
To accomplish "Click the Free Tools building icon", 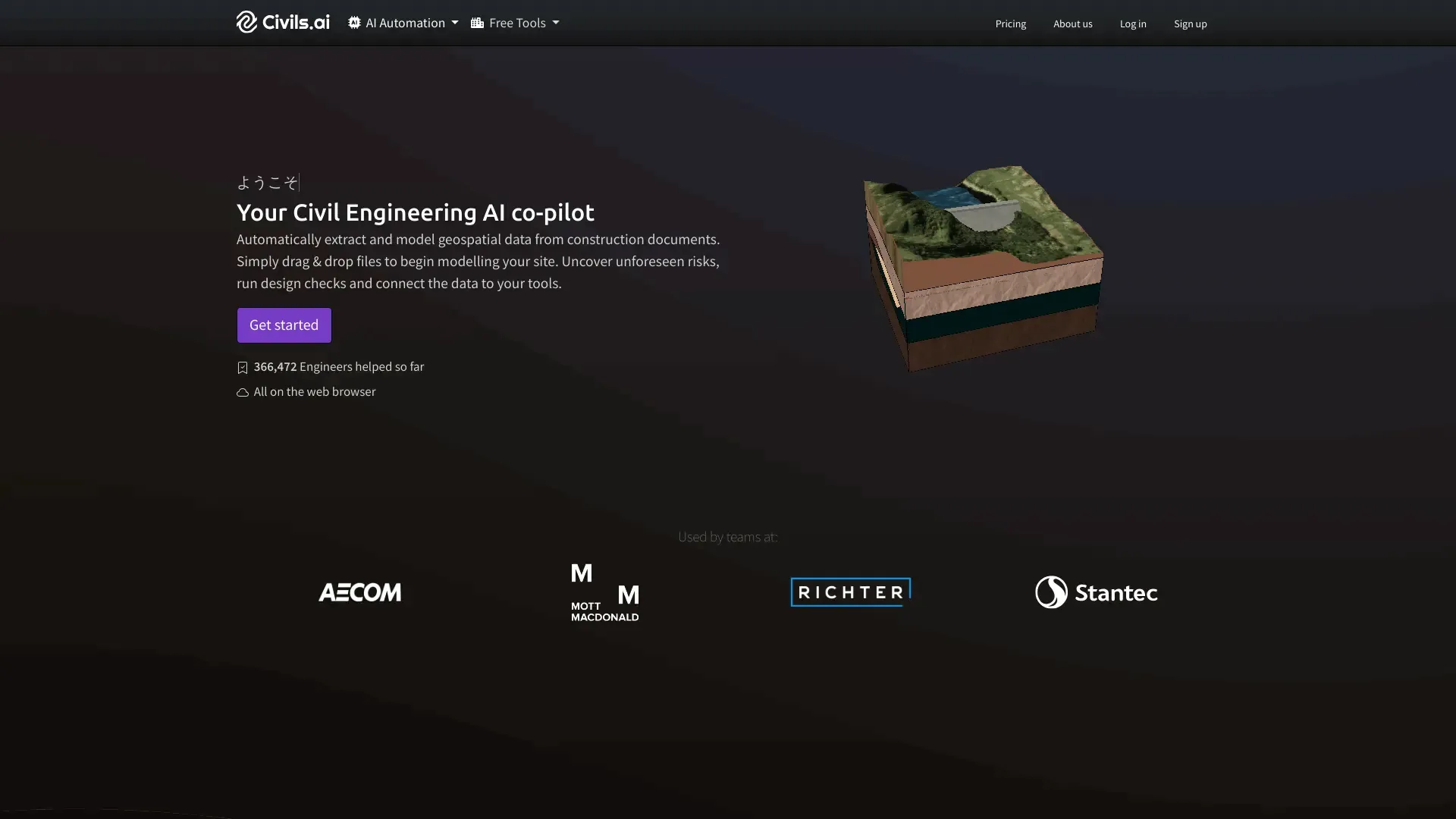I will click(477, 23).
